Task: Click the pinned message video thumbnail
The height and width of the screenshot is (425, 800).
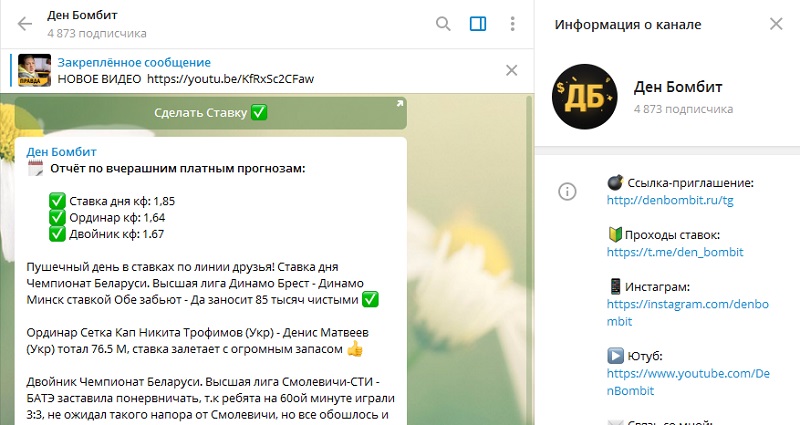Action: (x=35, y=70)
